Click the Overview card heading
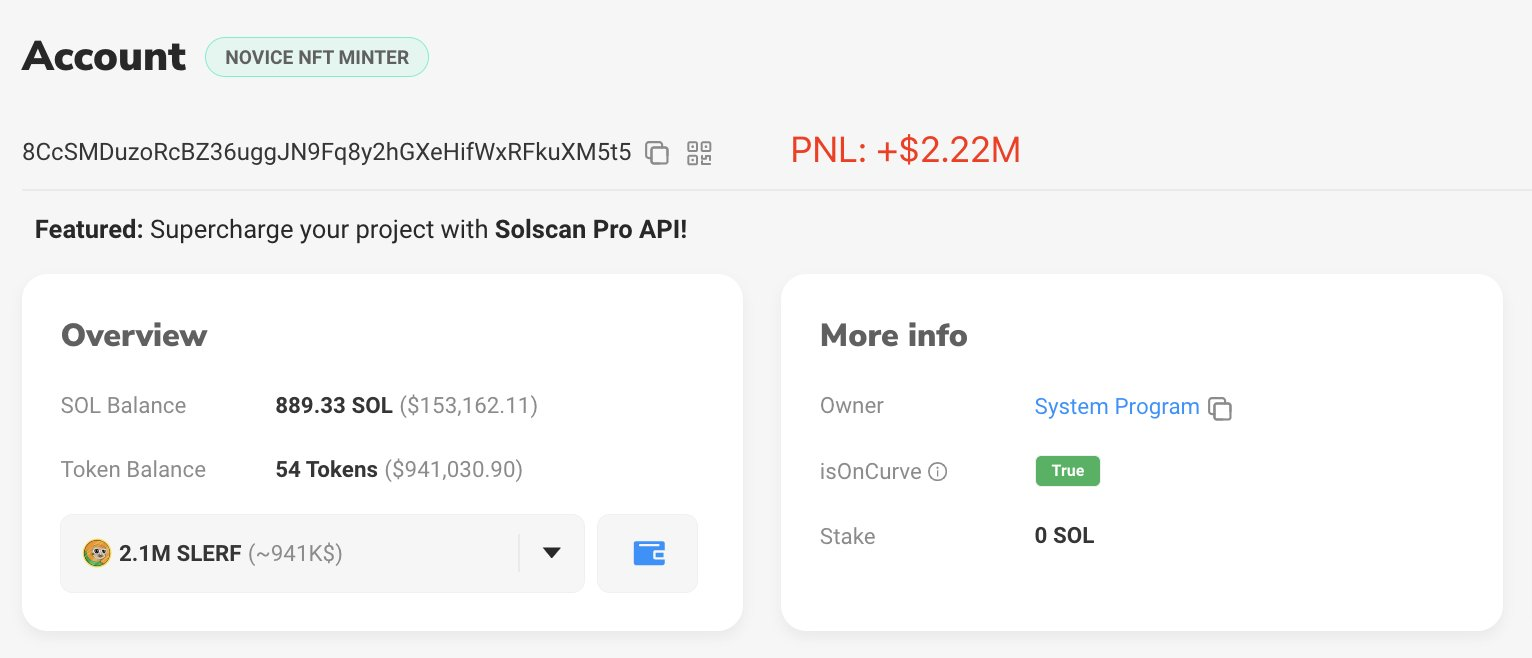 (x=134, y=335)
